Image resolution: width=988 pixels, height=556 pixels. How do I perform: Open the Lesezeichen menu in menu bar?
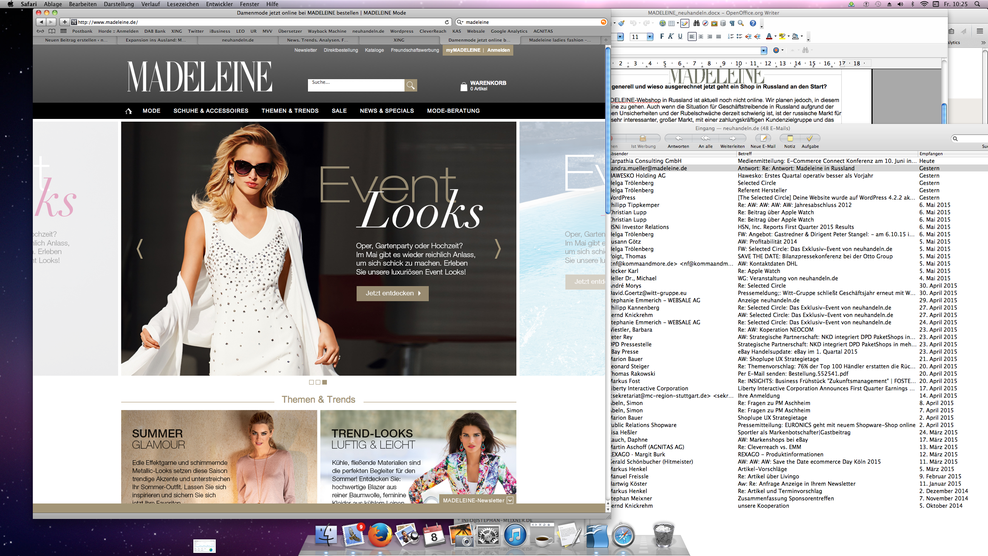tap(183, 4)
